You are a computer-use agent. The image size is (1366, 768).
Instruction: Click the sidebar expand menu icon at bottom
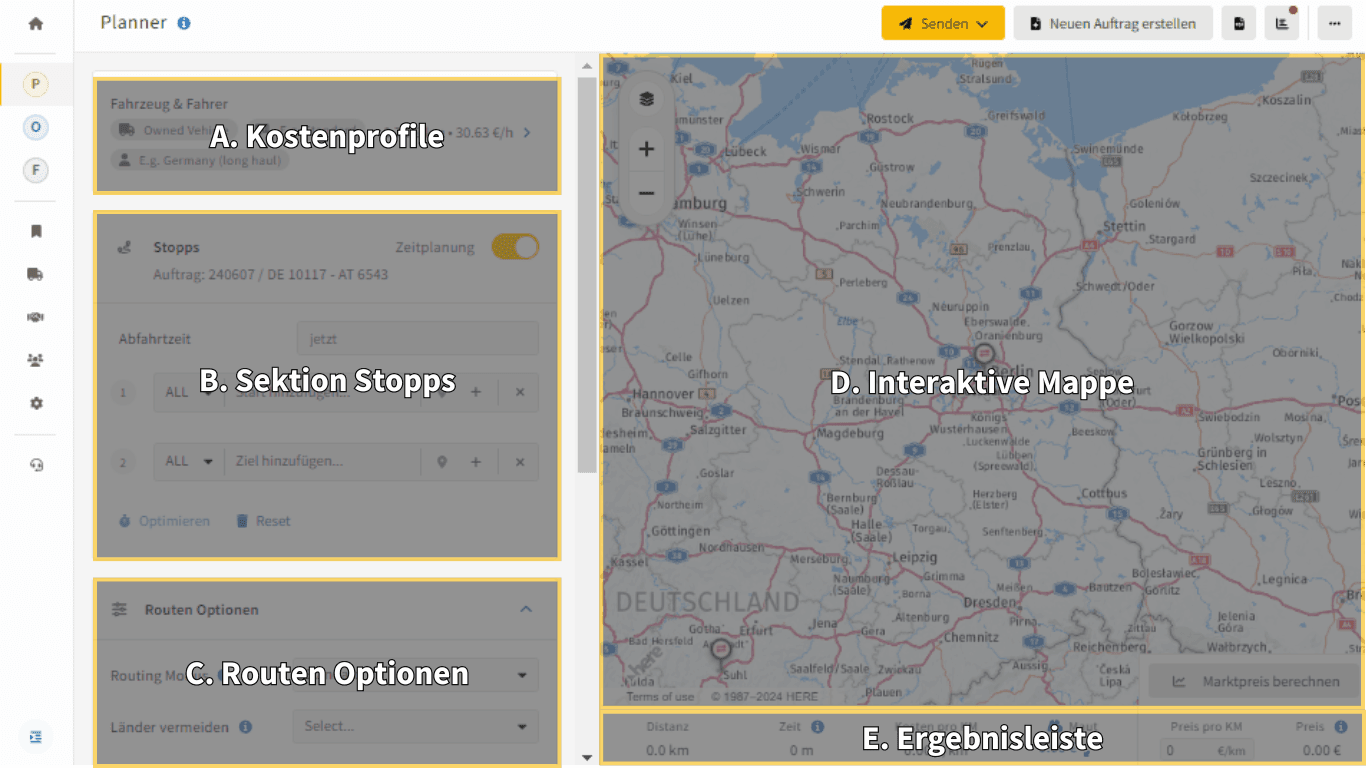[36, 737]
